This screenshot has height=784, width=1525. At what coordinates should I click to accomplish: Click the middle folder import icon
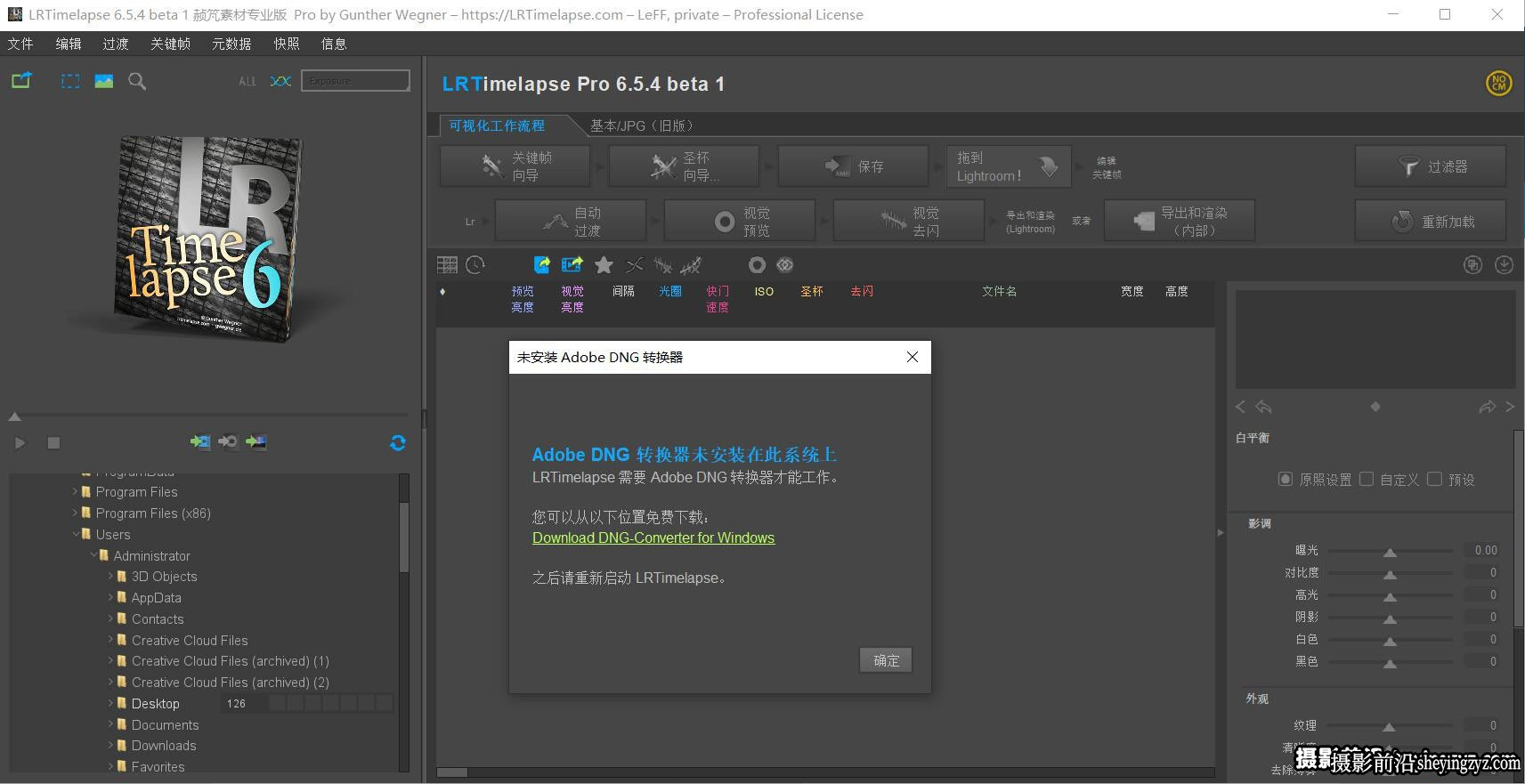[x=228, y=441]
